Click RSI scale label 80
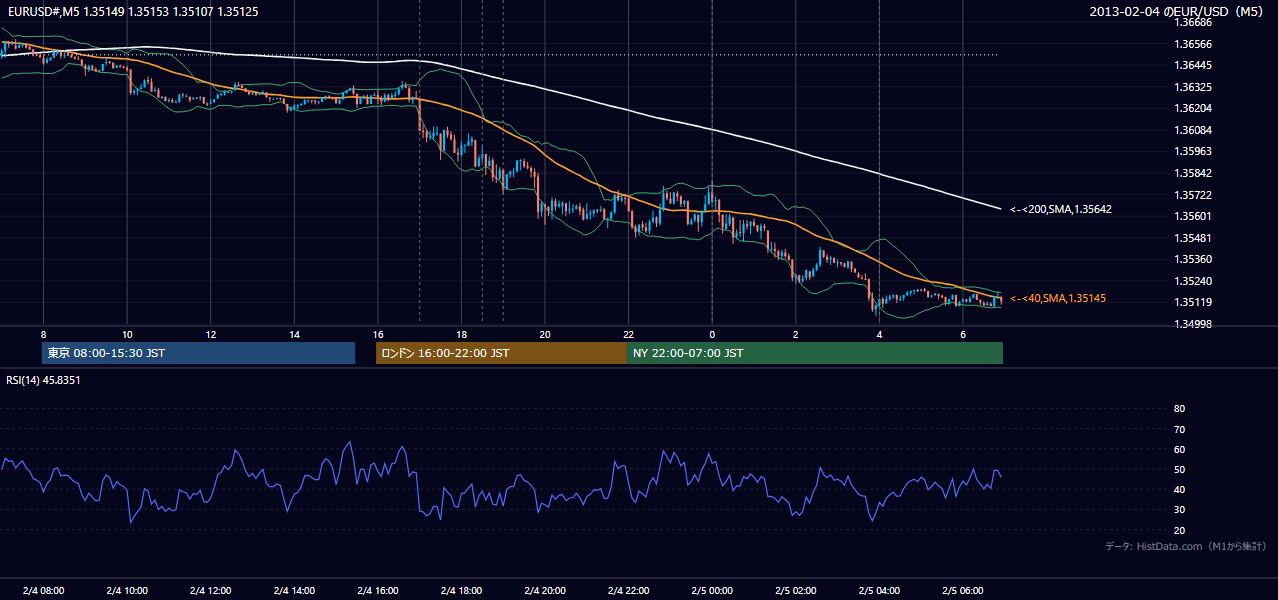This screenshot has width=1278, height=600. coord(1179,409)
